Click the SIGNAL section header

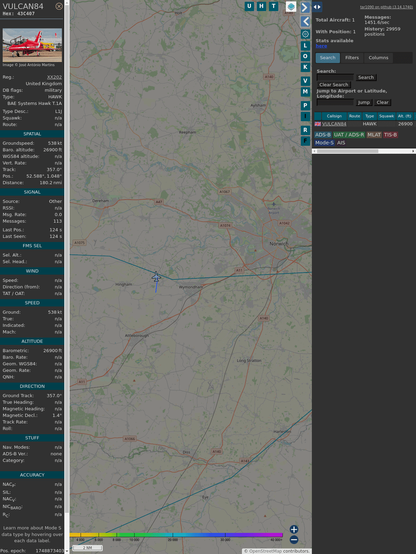32,192
